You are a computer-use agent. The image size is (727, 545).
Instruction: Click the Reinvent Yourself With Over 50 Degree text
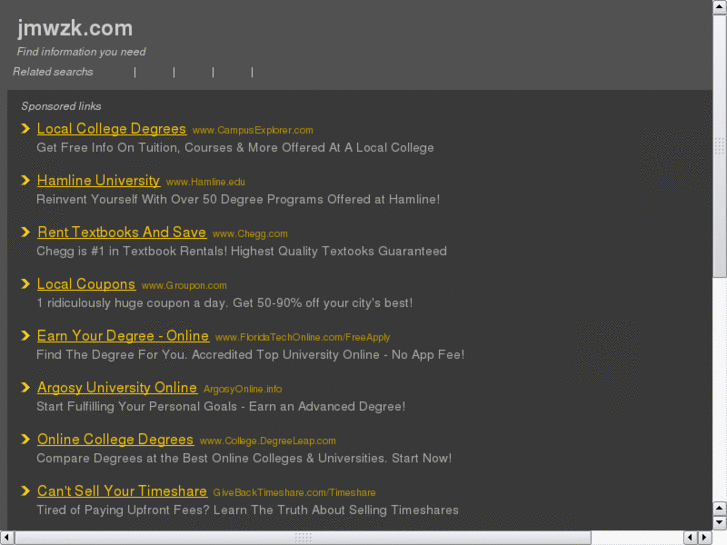[238, 199]
